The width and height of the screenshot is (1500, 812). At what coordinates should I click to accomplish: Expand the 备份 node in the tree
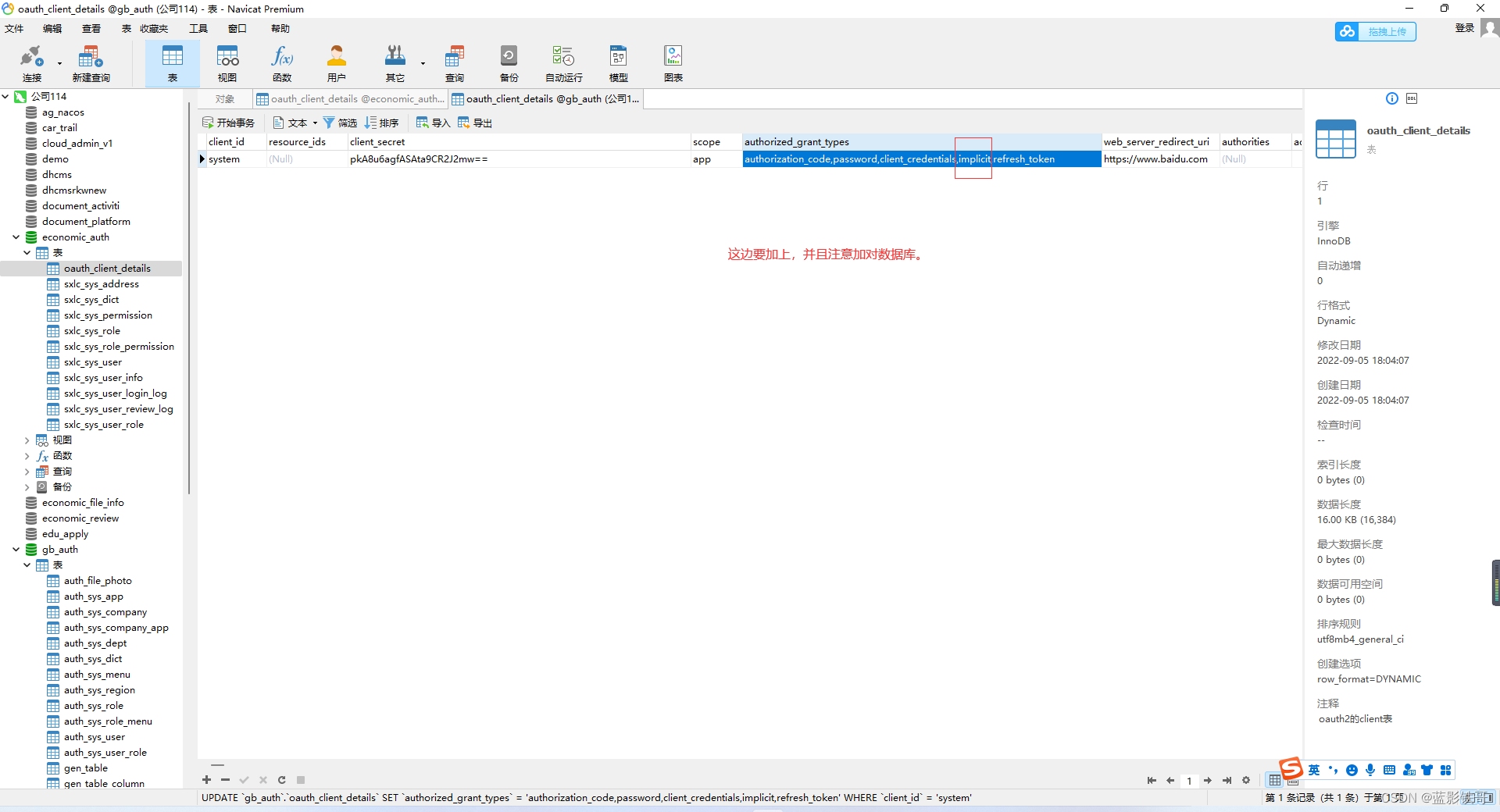pos(27,487)
